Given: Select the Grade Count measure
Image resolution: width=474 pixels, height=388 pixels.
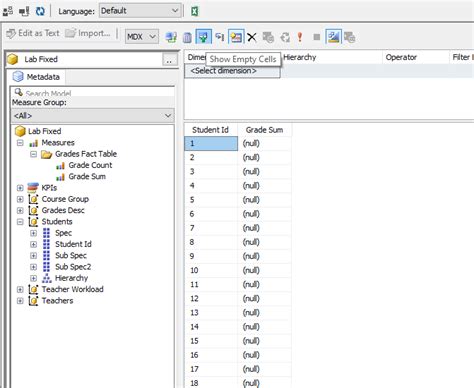Looking at the screenshot, I should click(x=90, y=165).
